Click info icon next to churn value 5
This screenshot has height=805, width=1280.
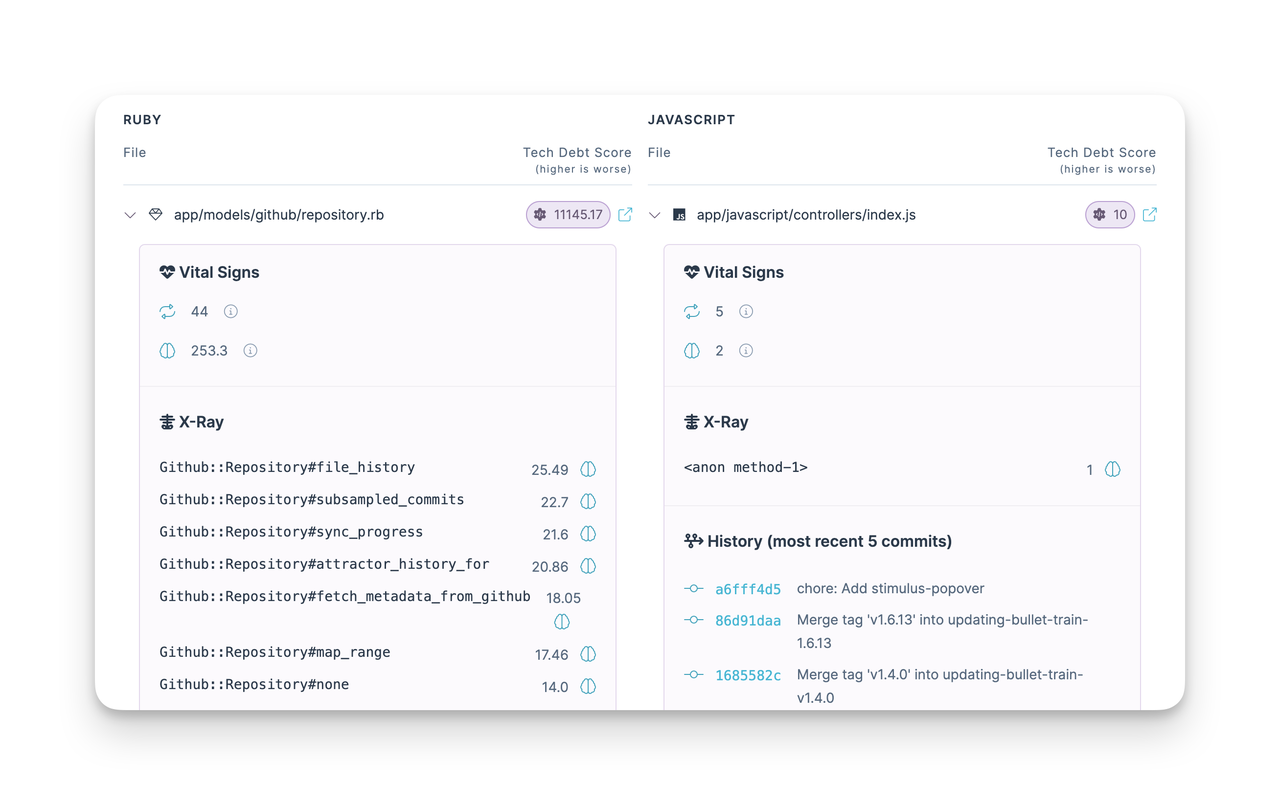[x=746, y=312]
